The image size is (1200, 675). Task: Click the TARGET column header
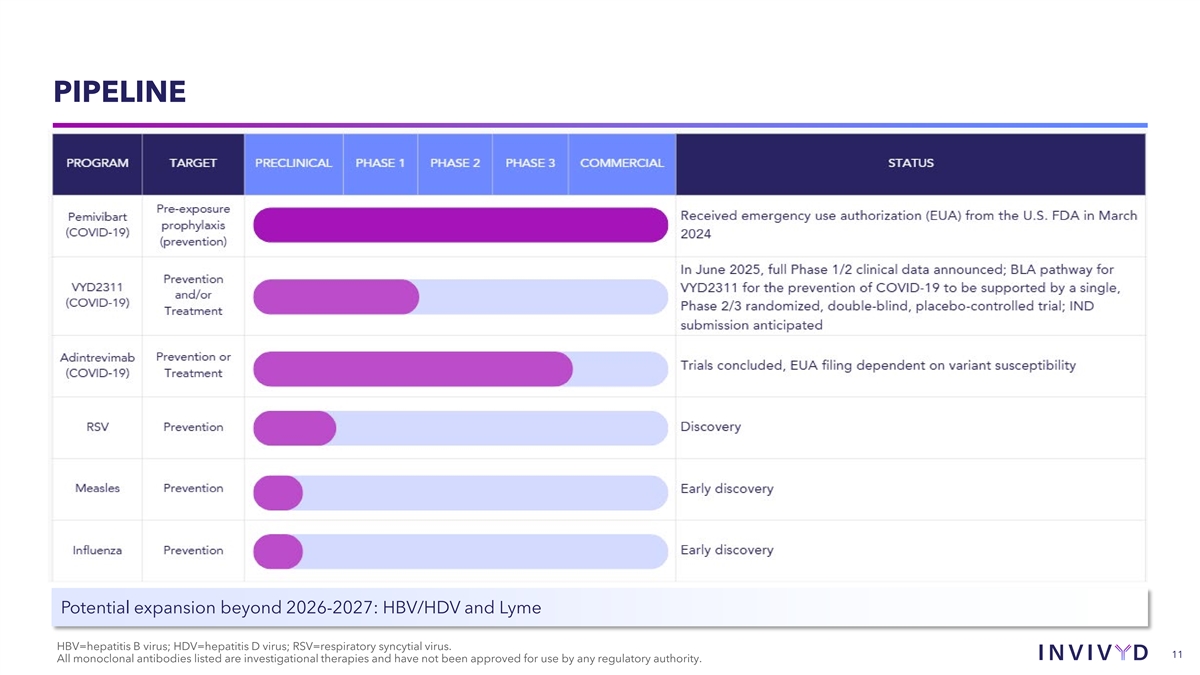point(193,163)
